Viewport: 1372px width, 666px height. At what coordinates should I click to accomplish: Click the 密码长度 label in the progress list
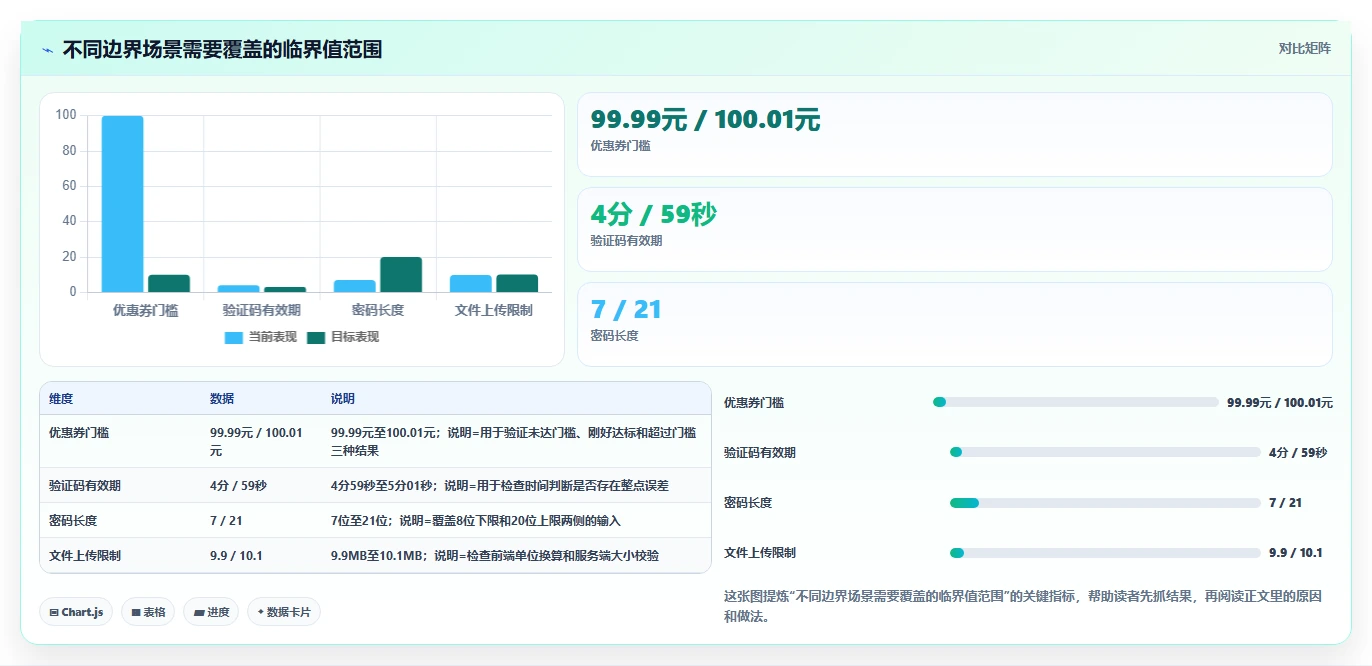click(748, 503)
